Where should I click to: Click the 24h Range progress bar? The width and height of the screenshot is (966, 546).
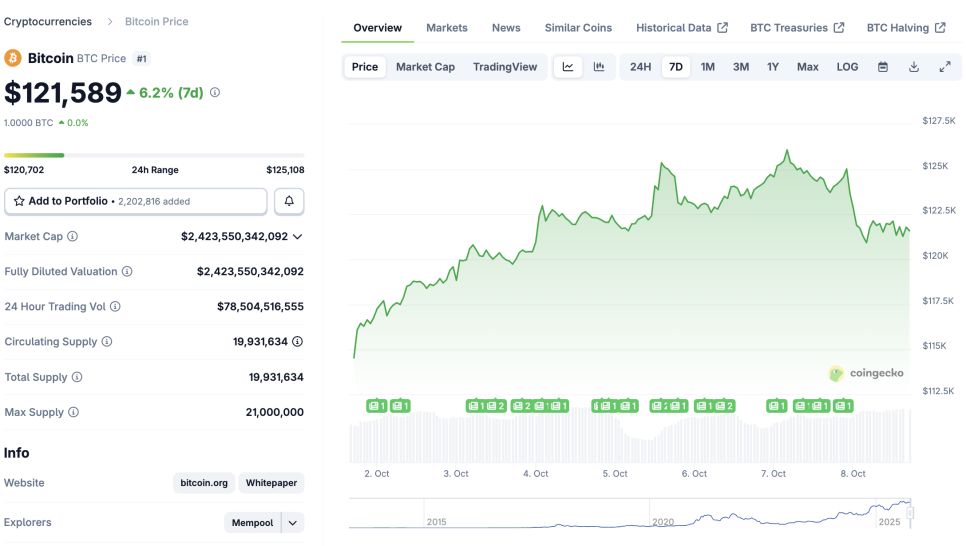(x=154, y=155)
